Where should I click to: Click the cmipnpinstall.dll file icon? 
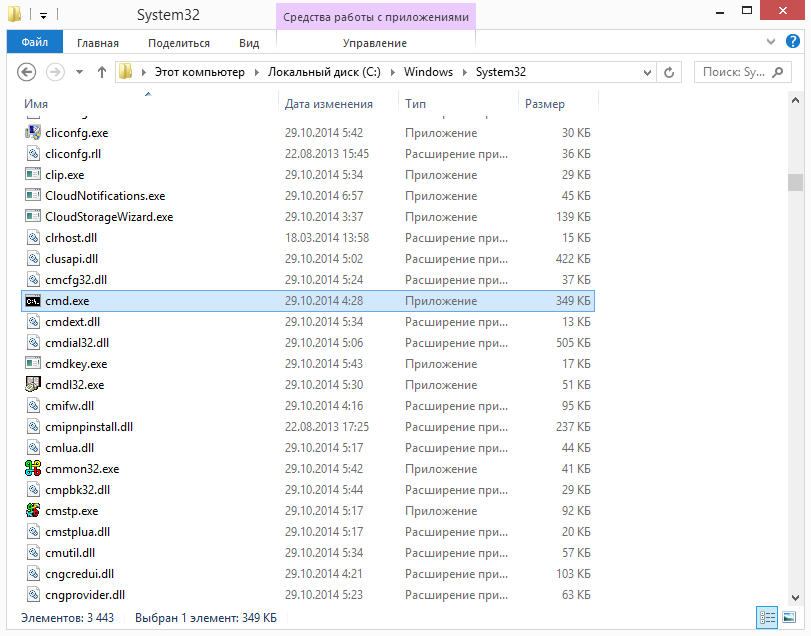tap(33, 427)
